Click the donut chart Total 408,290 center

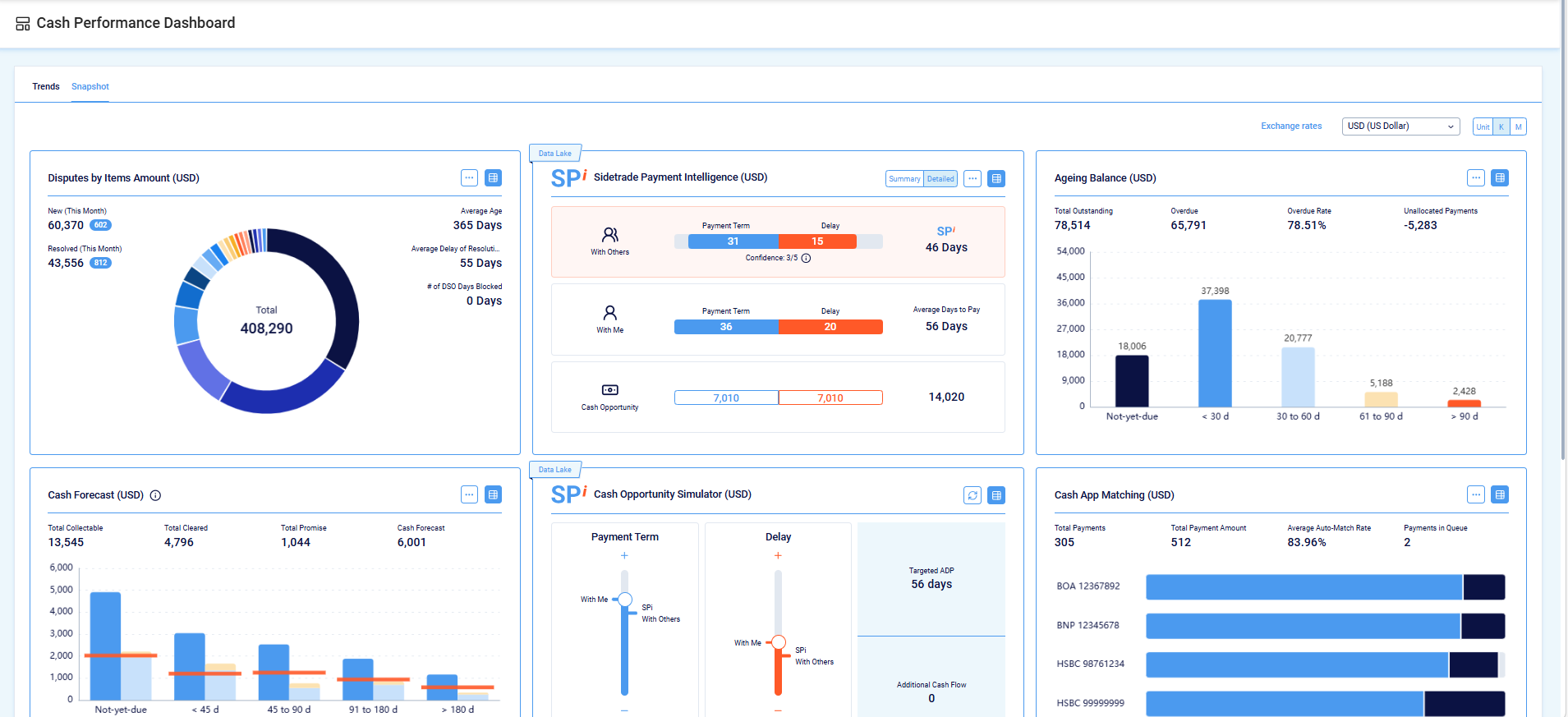pos(266,320)
